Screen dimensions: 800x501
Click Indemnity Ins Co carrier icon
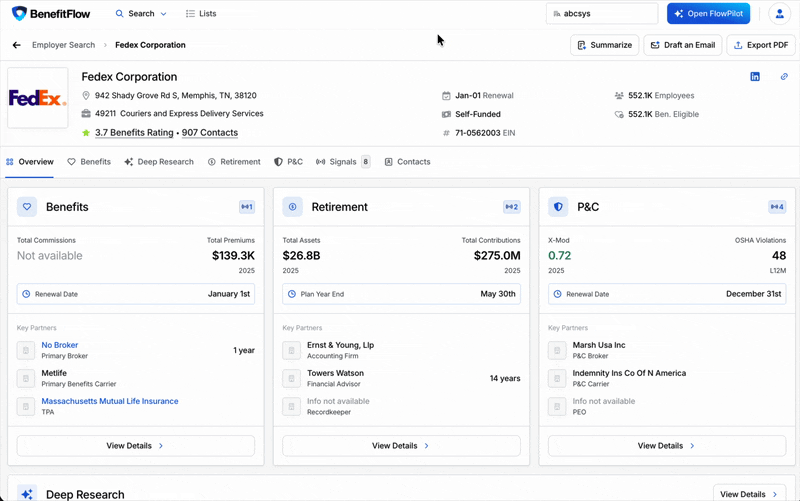[x=557, y=379]
